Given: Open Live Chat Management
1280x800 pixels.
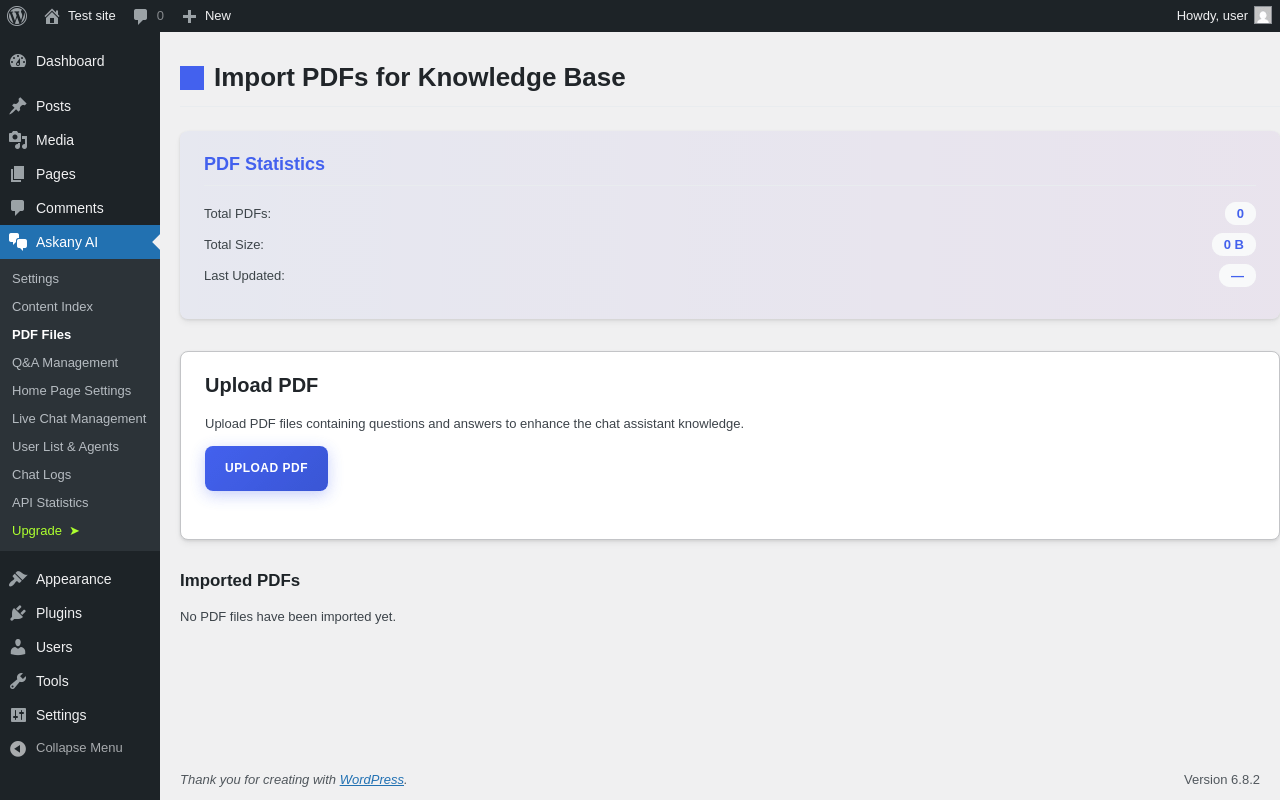Looking at the screenshot, I should coord(79,419).
